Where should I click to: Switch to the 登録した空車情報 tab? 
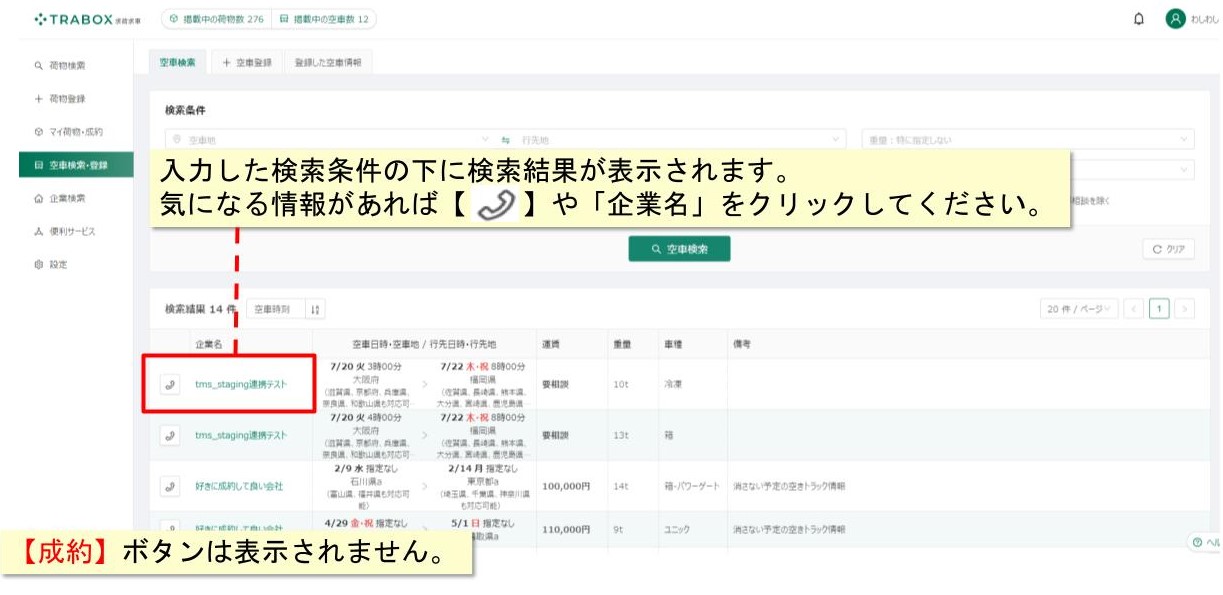(328, 62)
